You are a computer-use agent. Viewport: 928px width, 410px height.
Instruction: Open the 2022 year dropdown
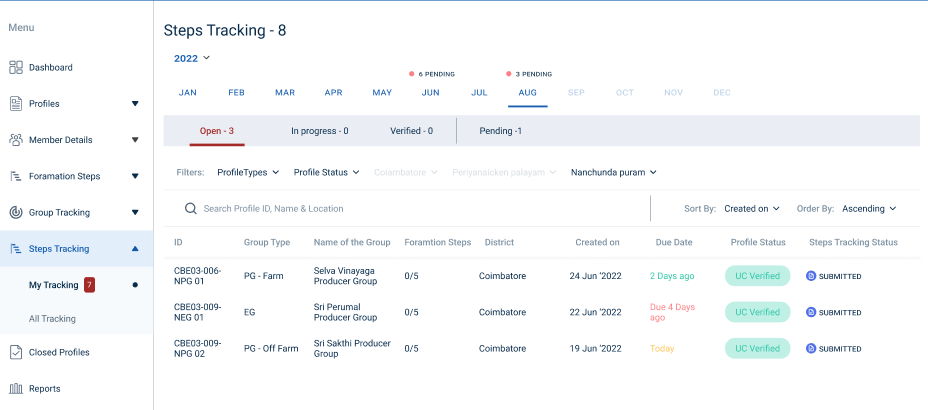[x=192, y=58]
